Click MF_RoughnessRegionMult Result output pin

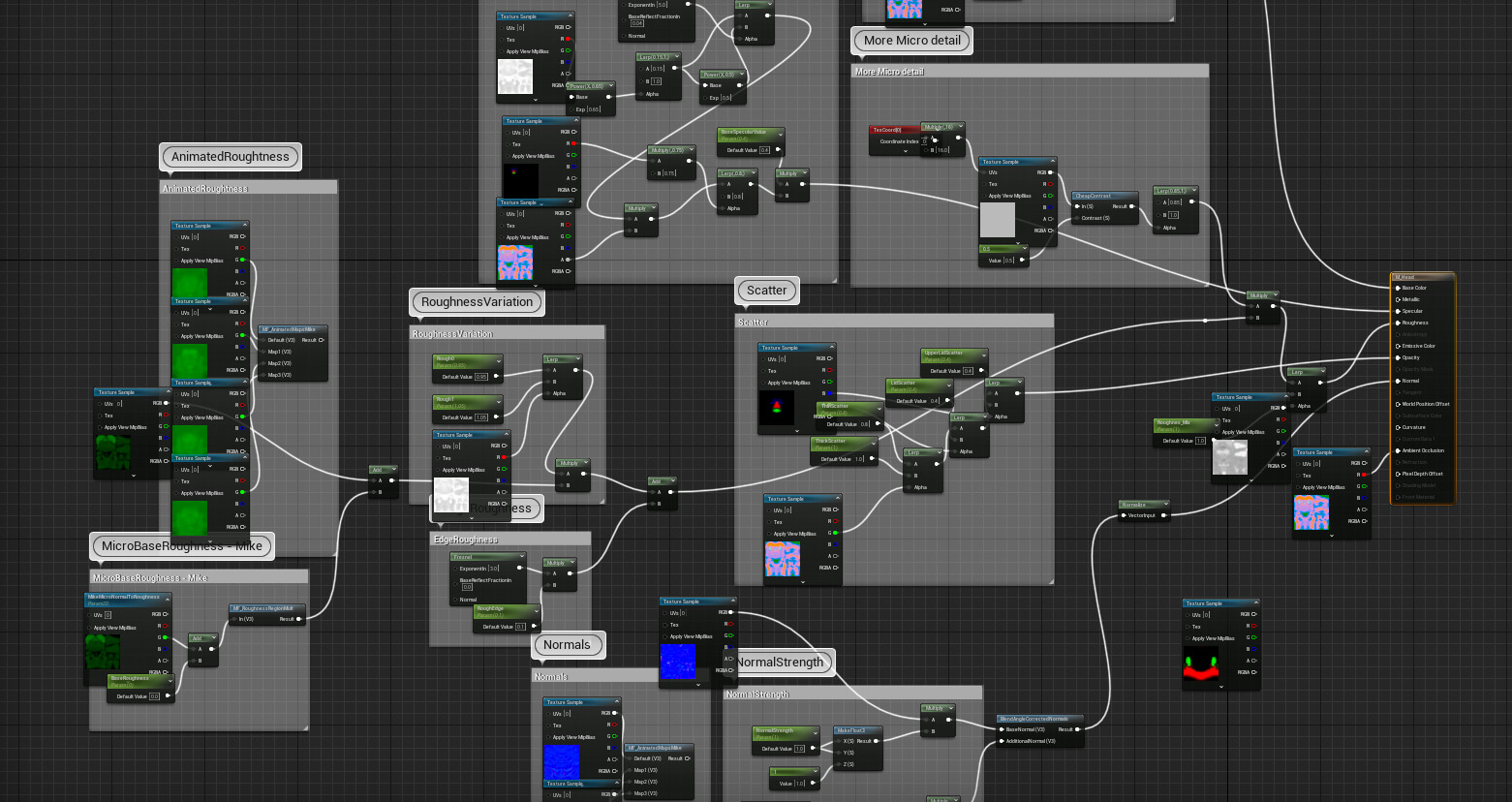pyautogui.click(x=299, y=619)
